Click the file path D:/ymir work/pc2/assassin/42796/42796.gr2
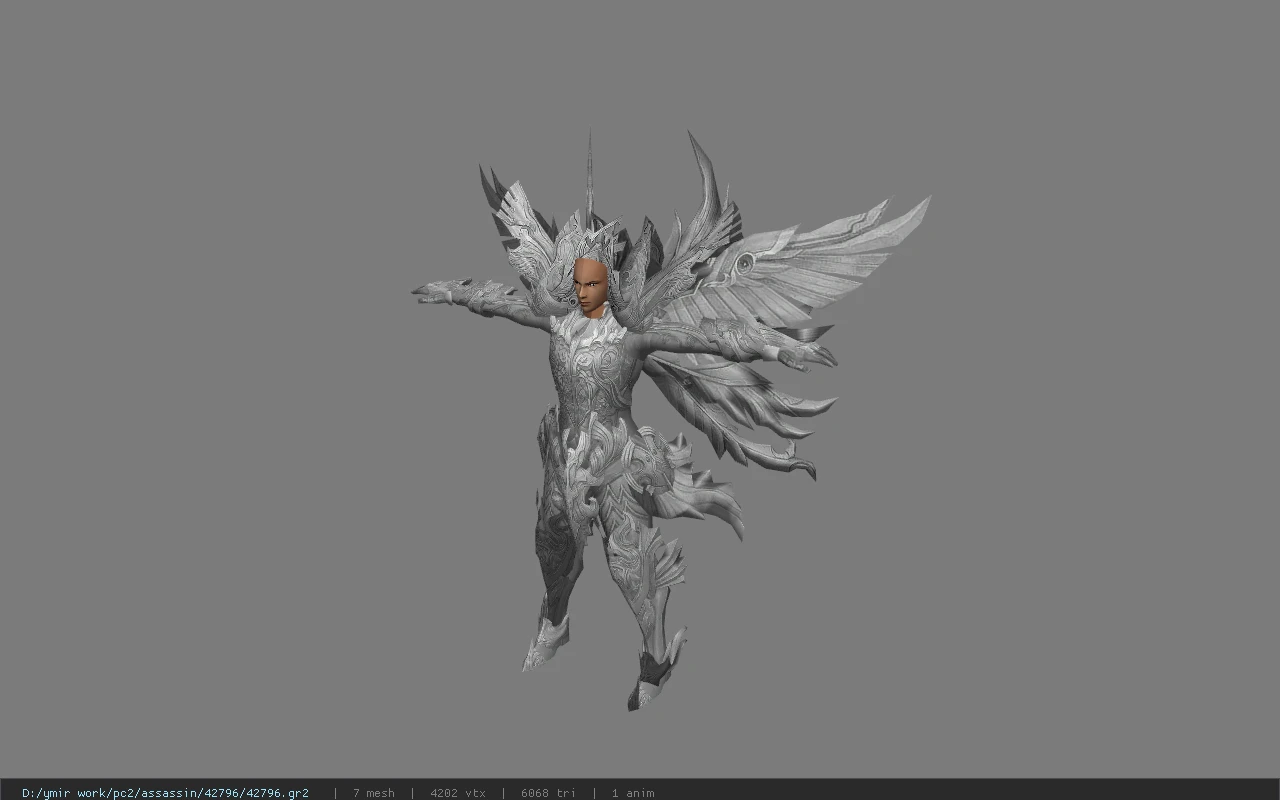Viewport: 1280px width, 800px height. 165,793
